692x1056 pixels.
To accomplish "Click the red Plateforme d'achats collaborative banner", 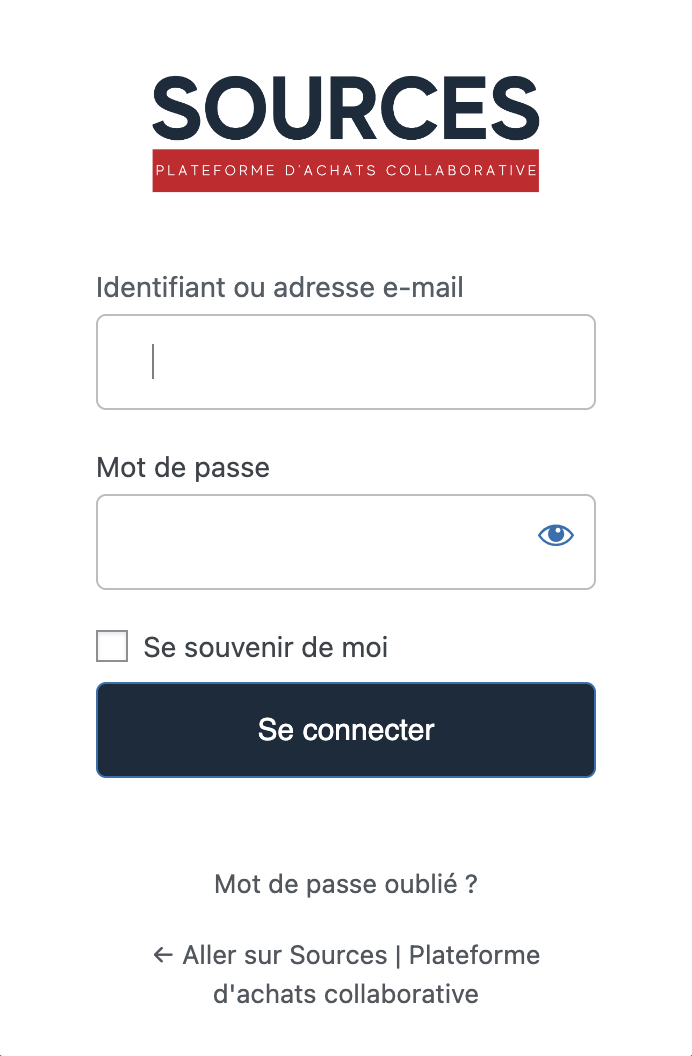I will [x=345, y=170].
